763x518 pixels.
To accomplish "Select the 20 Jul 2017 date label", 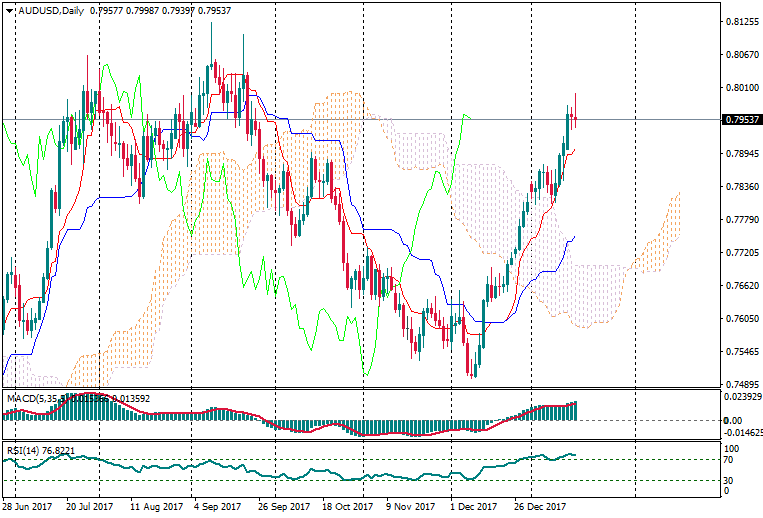I will tap(90, 507).
